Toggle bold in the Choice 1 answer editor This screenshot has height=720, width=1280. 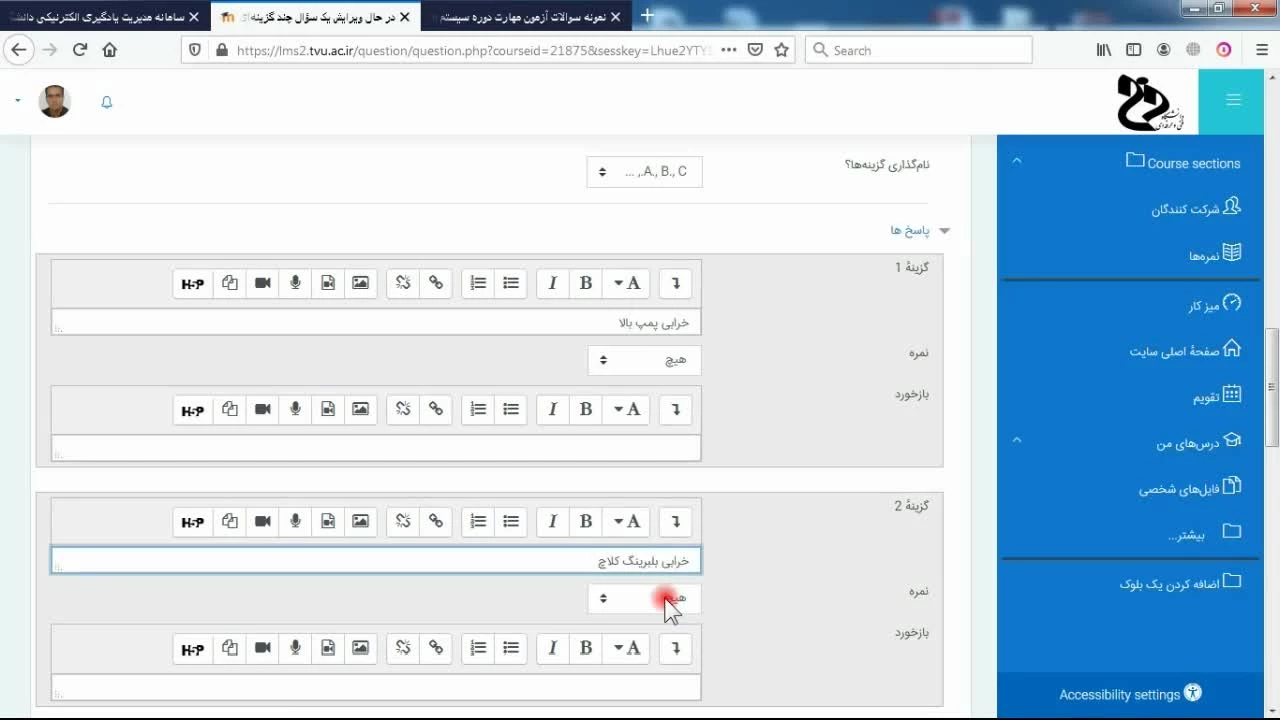[x=586, y=283]
